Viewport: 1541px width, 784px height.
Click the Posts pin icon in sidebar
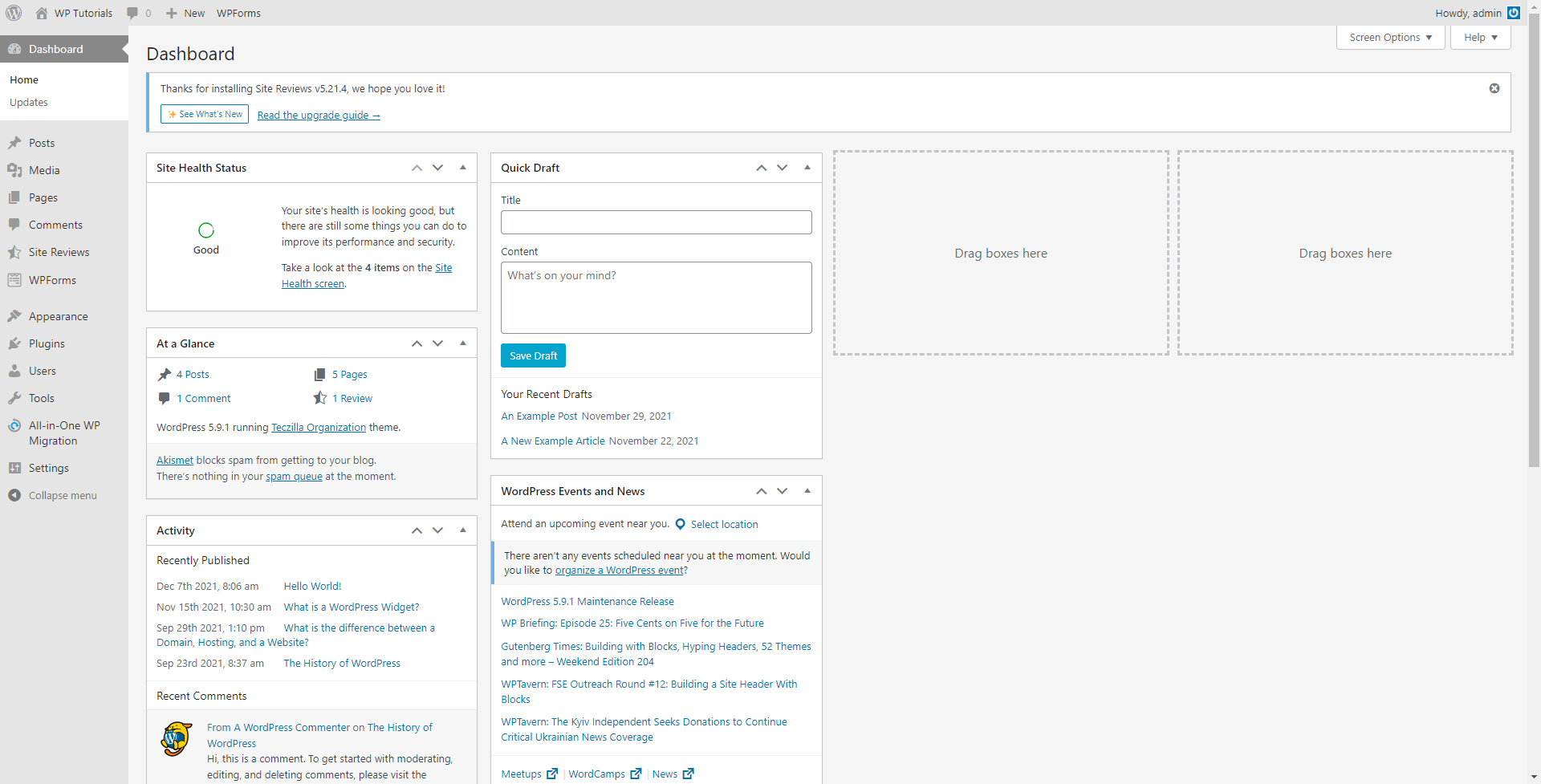pyautogui.click(x=14, y=143)
